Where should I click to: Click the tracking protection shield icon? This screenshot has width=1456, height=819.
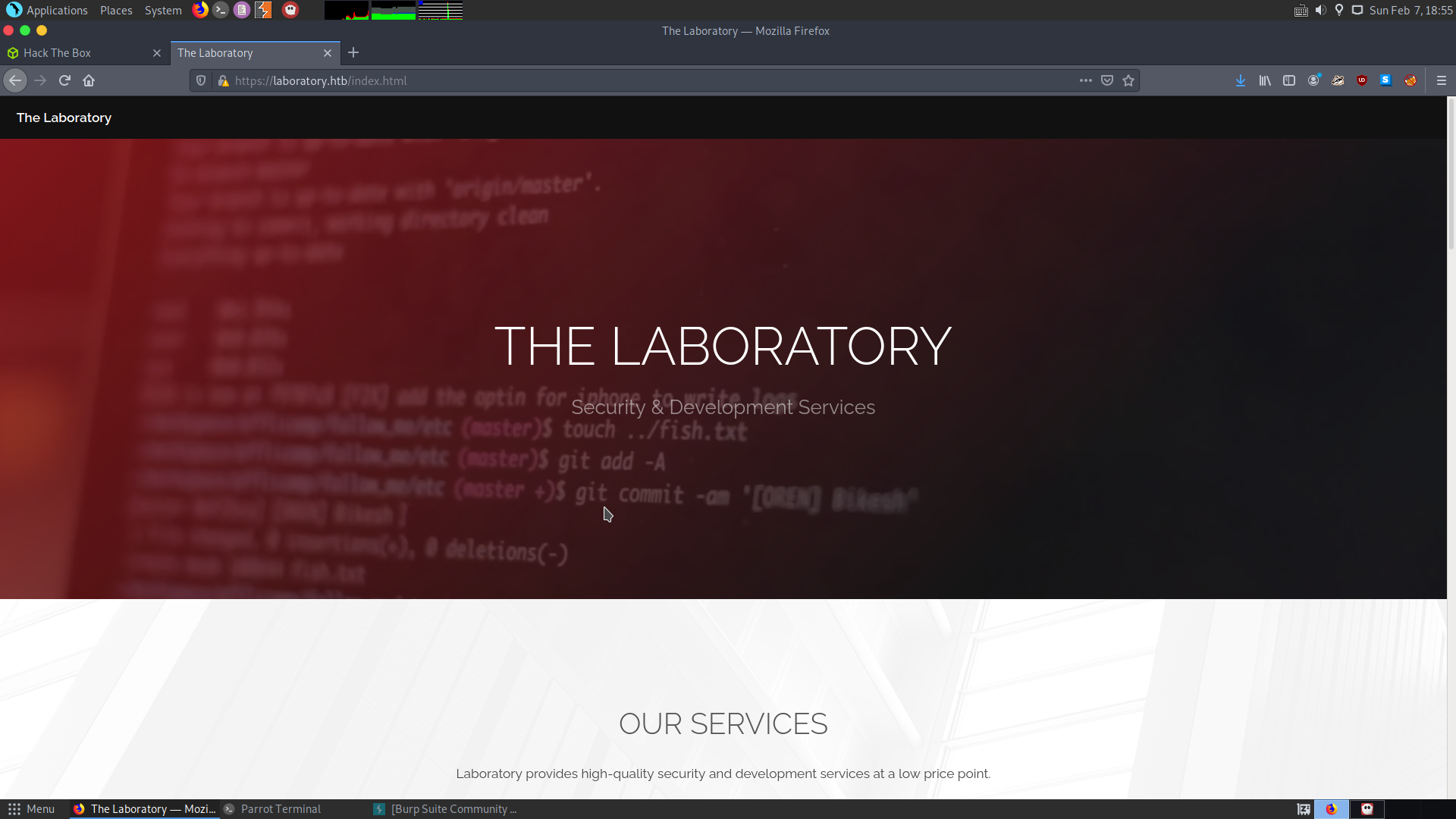201,80
